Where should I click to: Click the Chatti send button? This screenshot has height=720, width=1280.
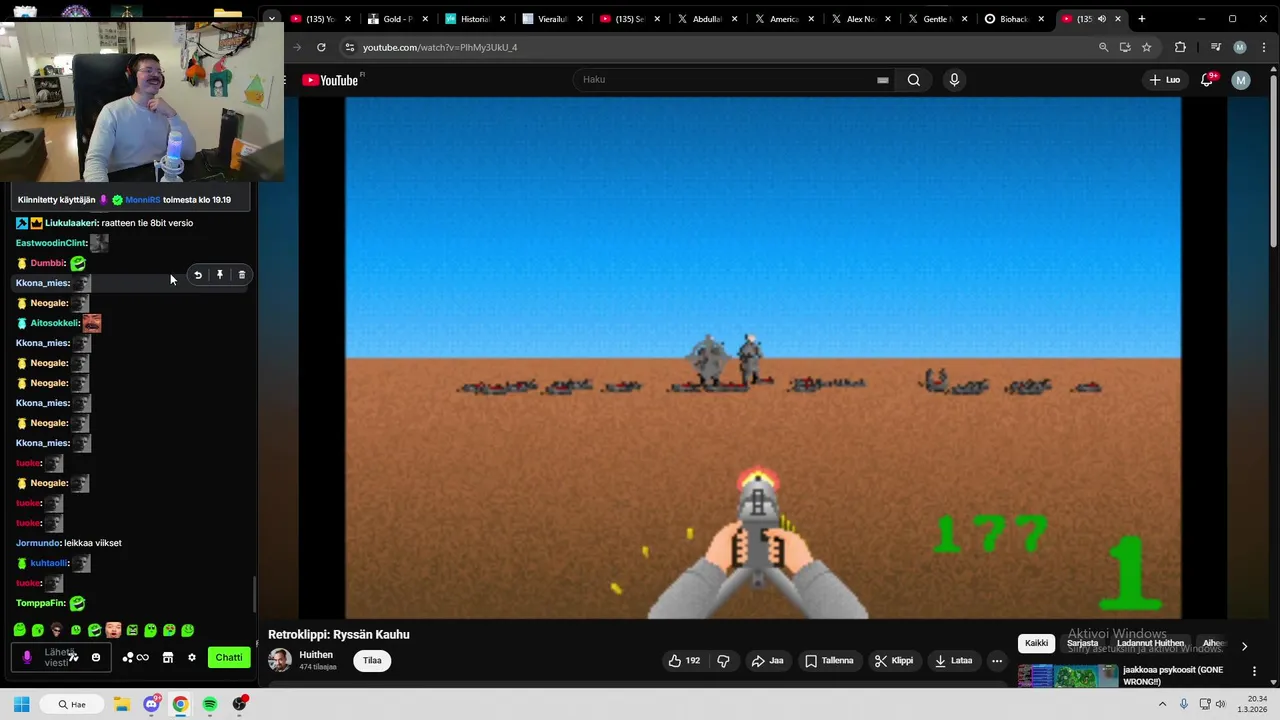(x=229, y=658)
